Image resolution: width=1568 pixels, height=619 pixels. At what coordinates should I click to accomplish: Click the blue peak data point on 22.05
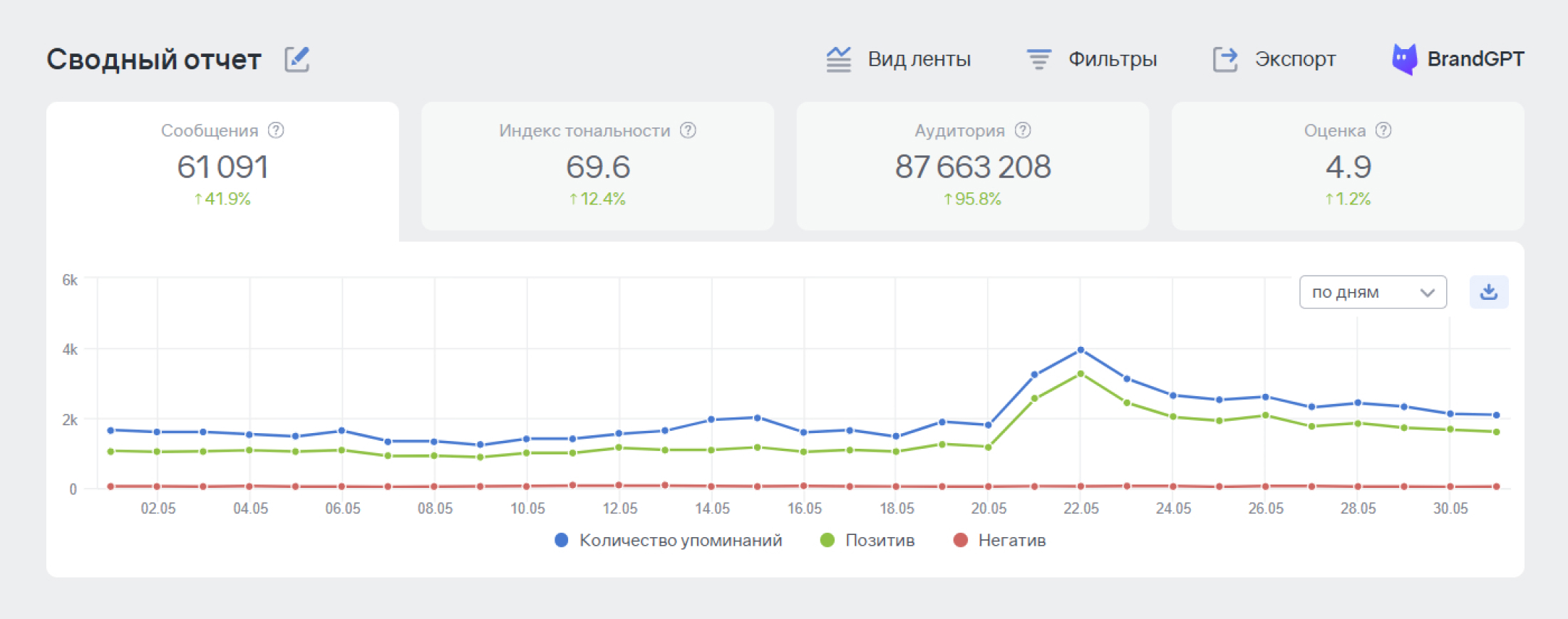(1080, 350)
